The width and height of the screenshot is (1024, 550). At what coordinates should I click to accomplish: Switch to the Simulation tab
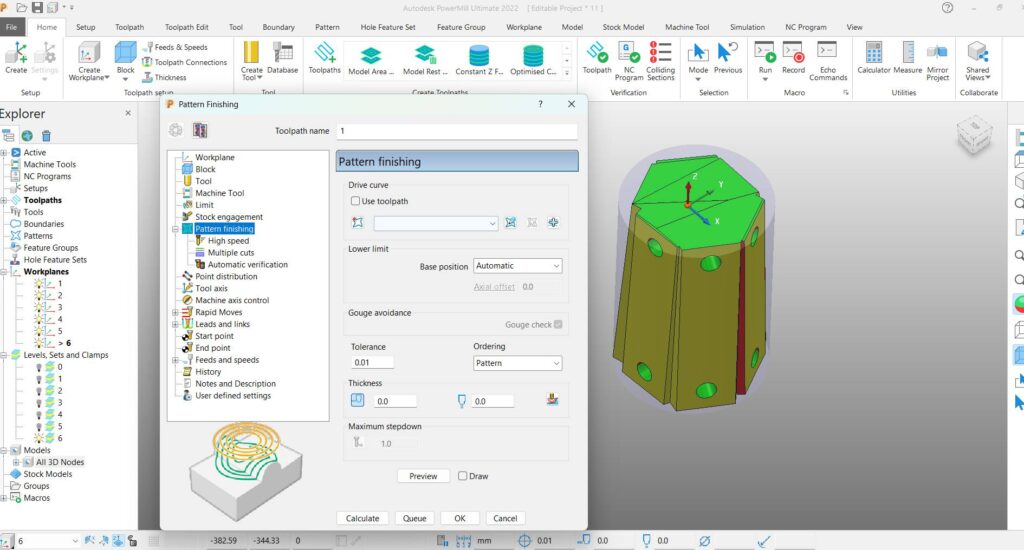pos(747,27)
